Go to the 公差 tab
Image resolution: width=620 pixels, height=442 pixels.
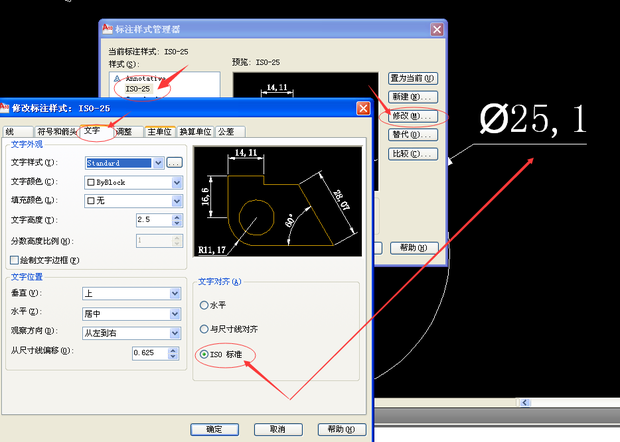tap(226, 131)
